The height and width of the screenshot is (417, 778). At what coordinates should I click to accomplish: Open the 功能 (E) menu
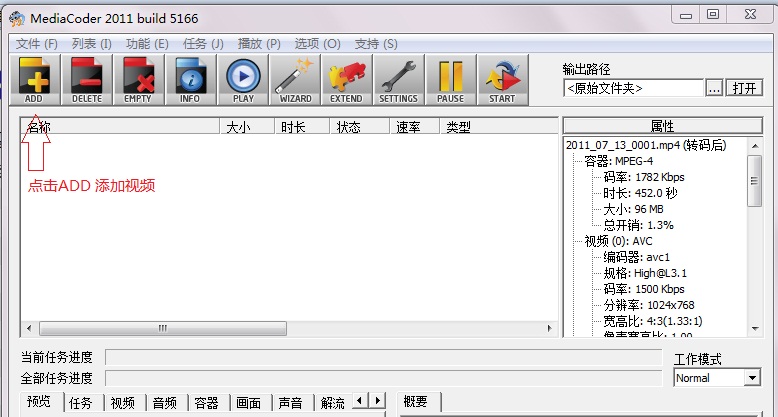(147, 44)
